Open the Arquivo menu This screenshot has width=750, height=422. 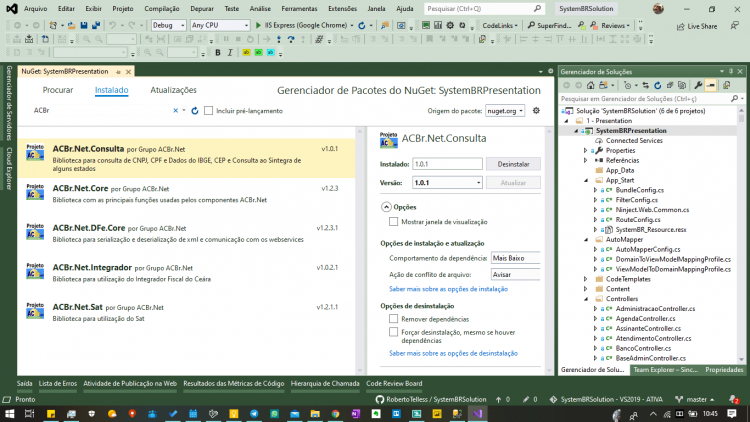pos(35,9)
